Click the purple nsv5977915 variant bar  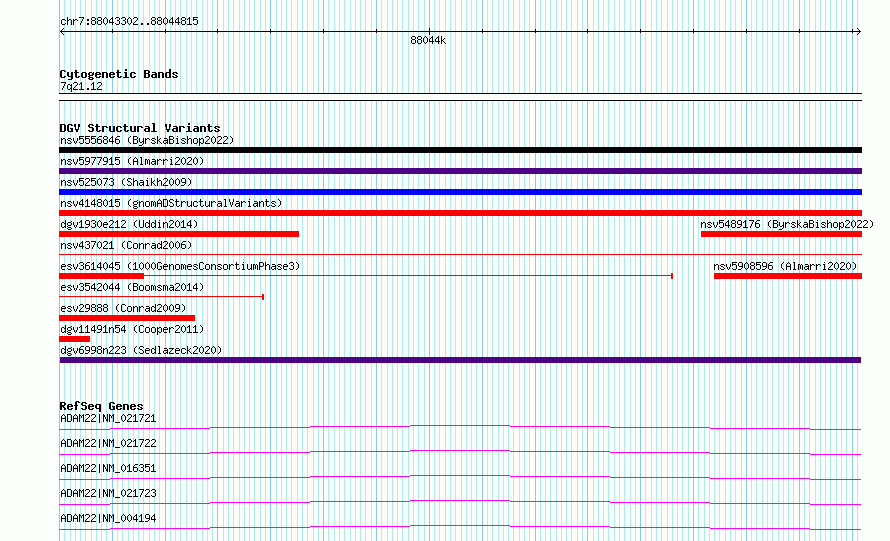[460, 171]
